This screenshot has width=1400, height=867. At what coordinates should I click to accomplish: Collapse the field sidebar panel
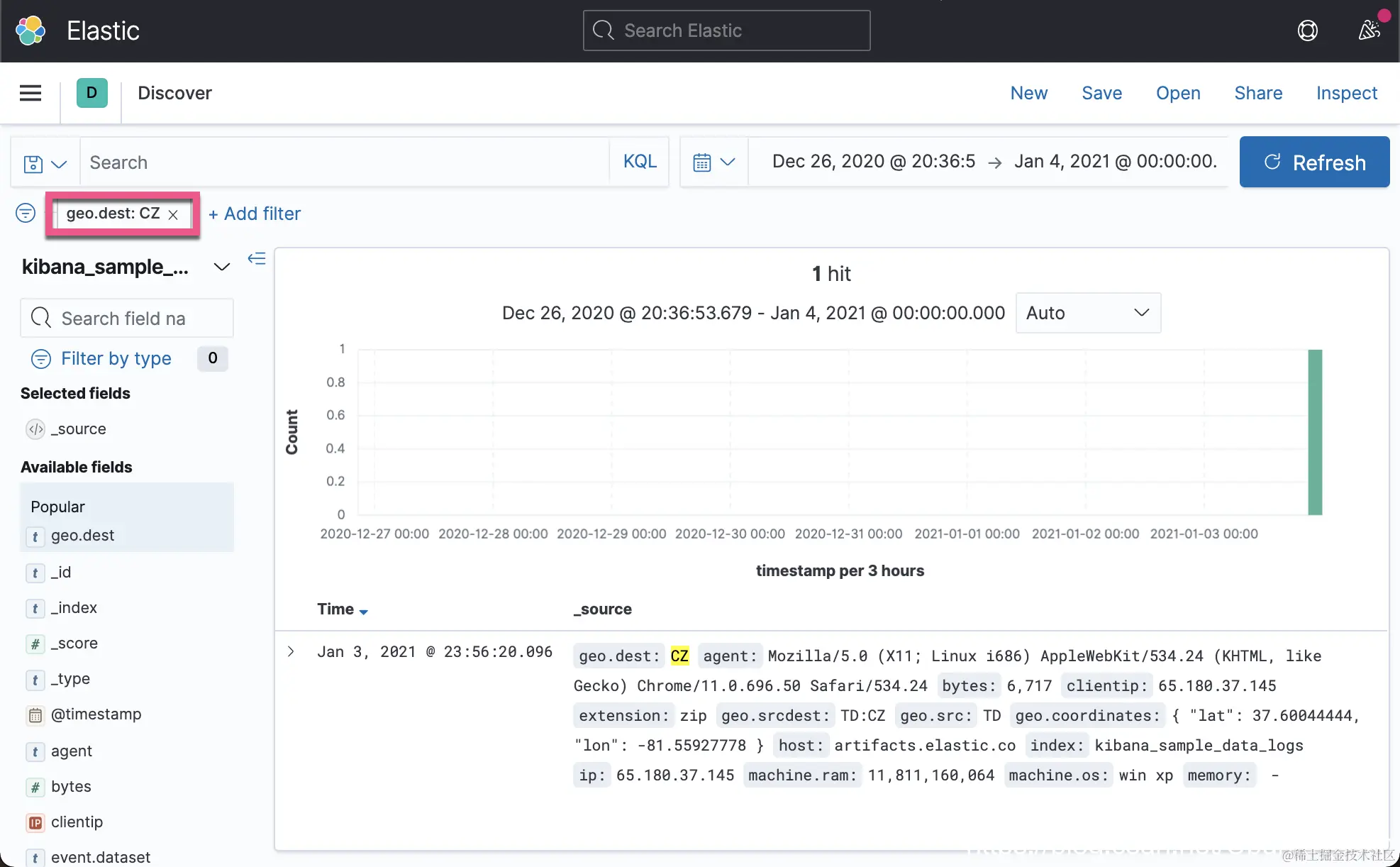(x=256, y=258)
